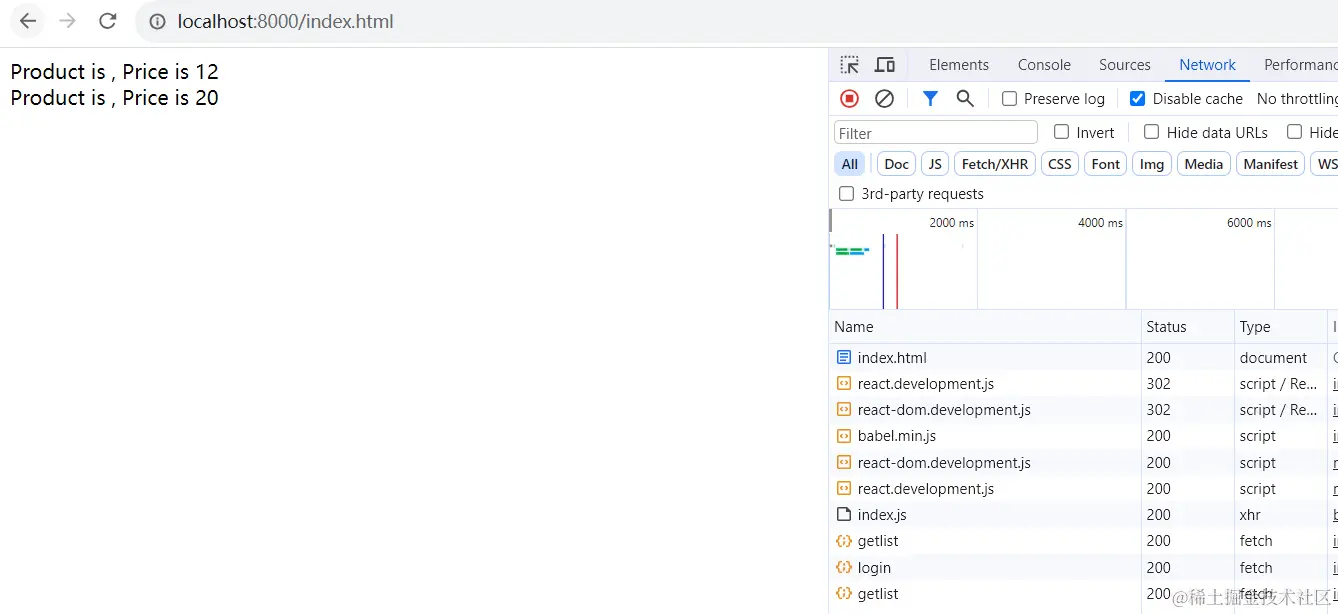Viewport: 1338px width, 614px height.
Task: Sort requests by Status column header
Action: point(1188,327)
